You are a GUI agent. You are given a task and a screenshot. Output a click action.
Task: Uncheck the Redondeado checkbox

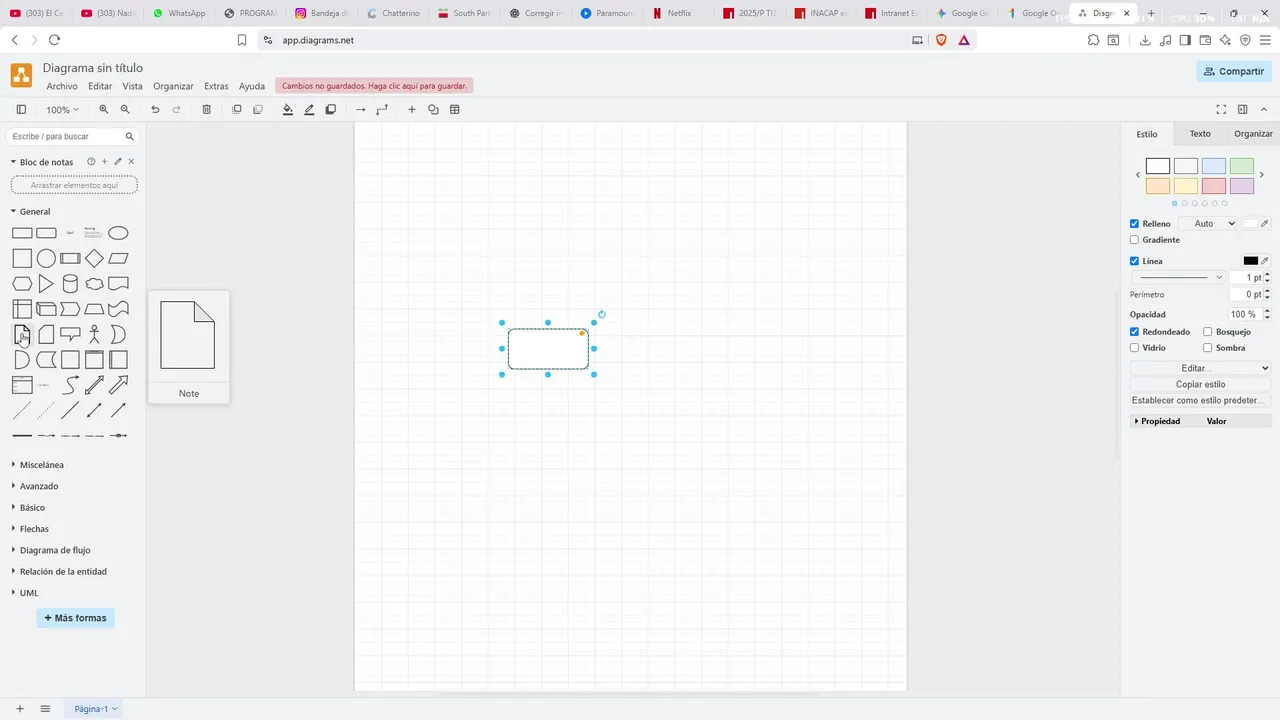click(x=1134, y=332)
